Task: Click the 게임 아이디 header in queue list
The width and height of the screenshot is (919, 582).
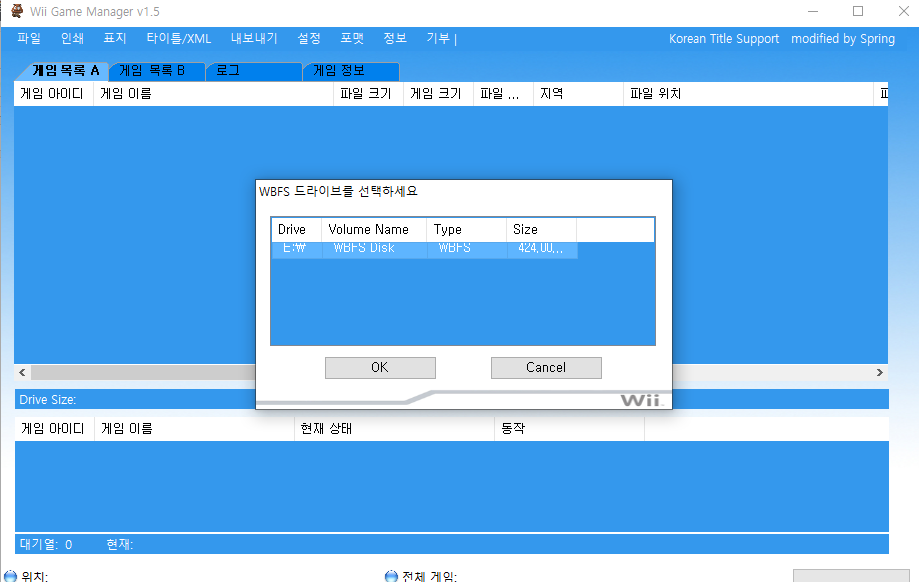Action: (55, 429)
